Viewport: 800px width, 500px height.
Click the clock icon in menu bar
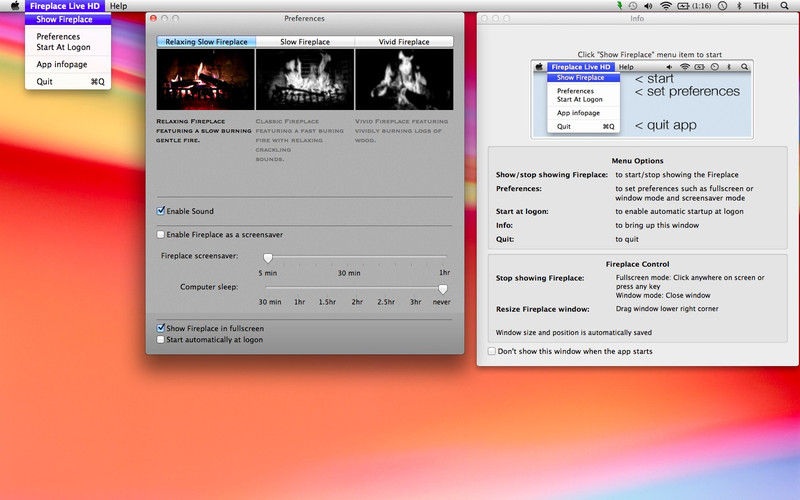[x=722, y=6]
